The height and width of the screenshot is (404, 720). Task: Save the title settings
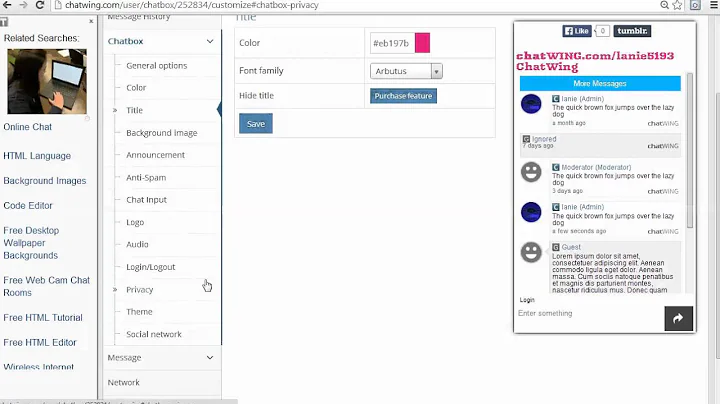(x=256, y=123)
